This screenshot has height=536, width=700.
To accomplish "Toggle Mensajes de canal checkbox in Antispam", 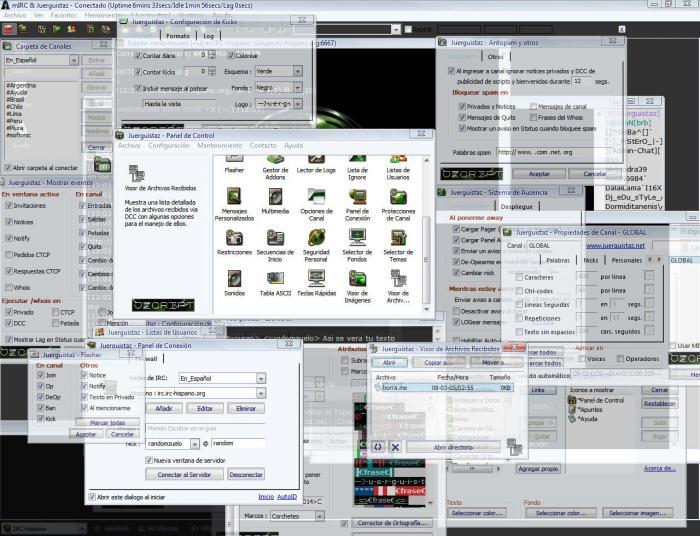I will pyautogui.click(x=533, y=106).
